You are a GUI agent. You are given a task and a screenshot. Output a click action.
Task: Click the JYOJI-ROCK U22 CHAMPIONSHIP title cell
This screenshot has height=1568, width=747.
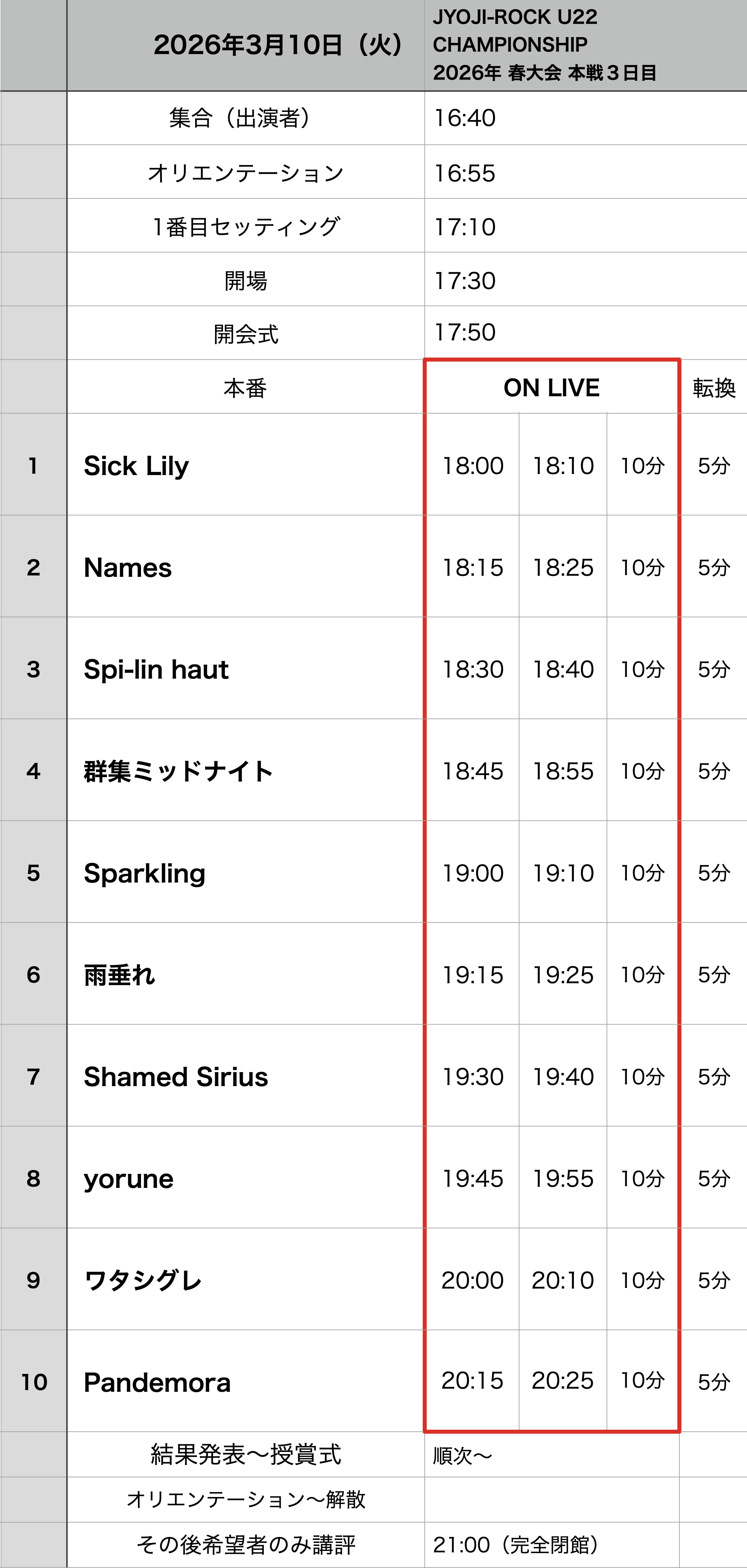click(x=545, y=45)
